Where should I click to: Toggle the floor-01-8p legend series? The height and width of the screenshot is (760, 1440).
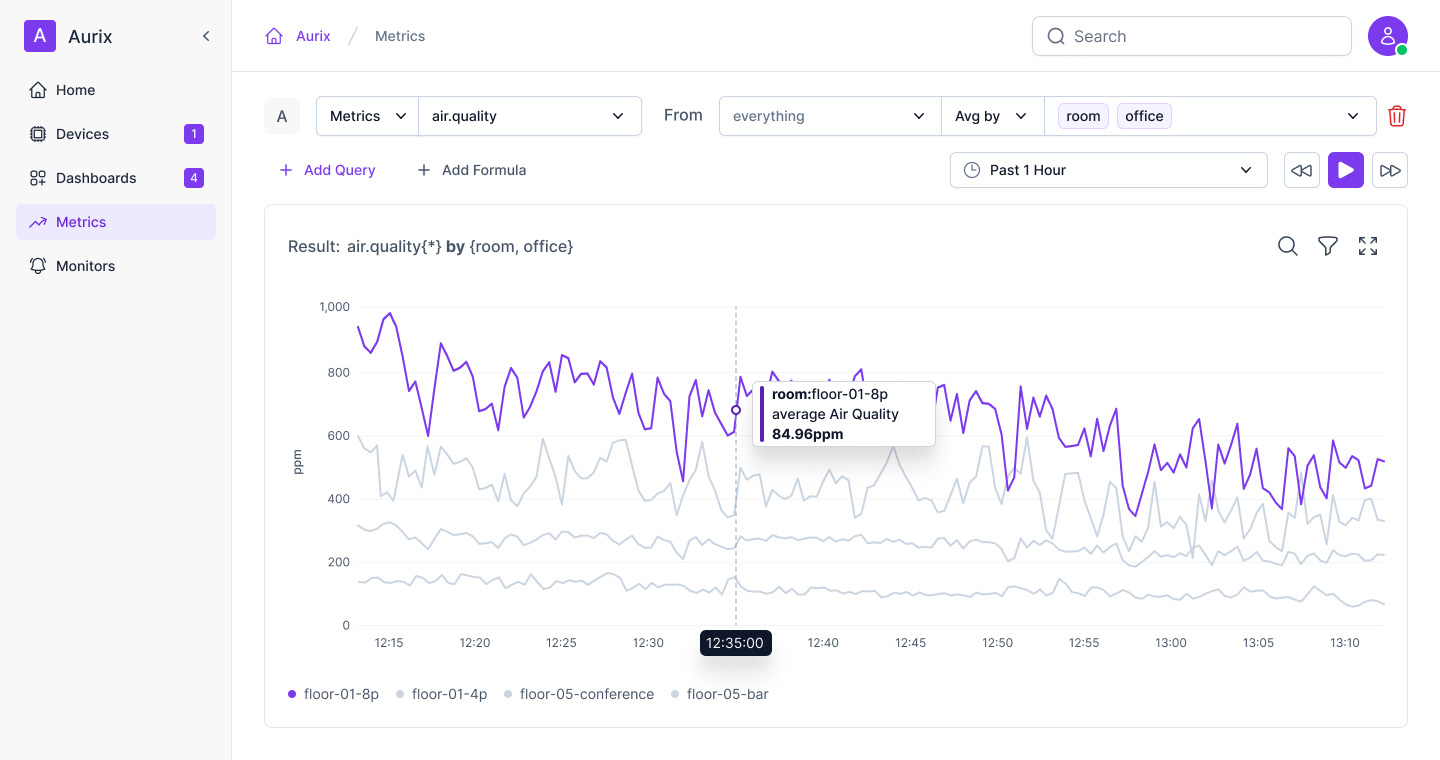(333, 694)
